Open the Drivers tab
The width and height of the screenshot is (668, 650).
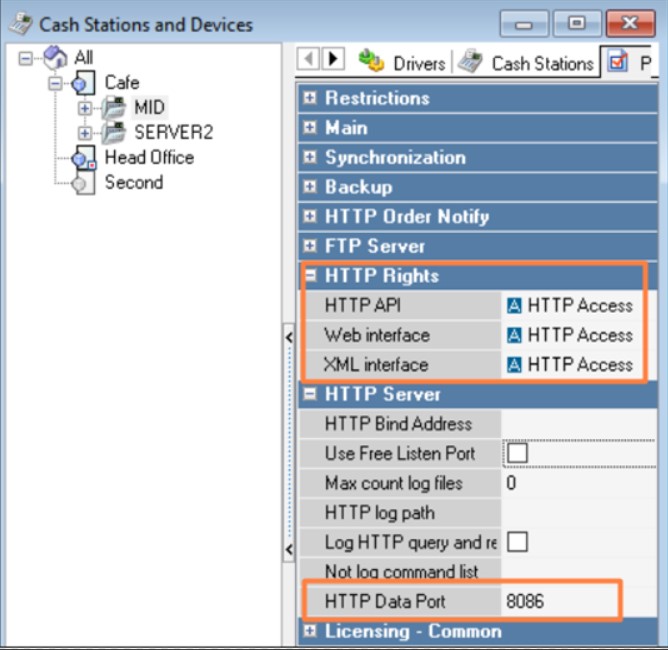(402, 63)
